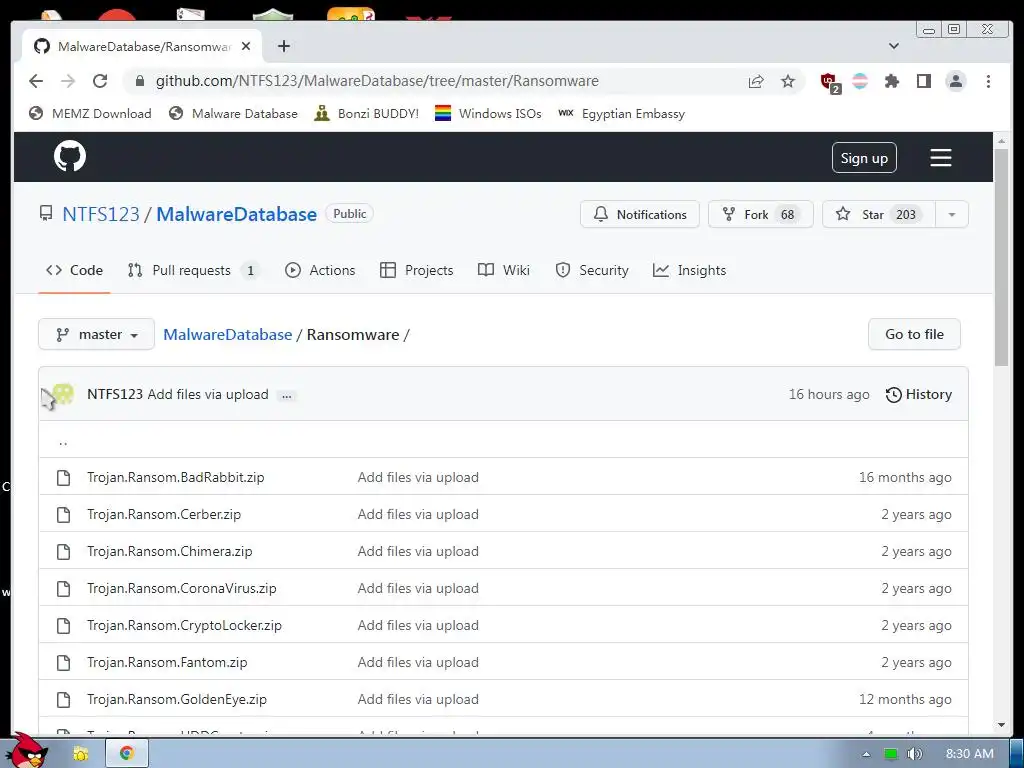Toggle the browser side panel icon

pyautogui.click(x=923, y=81)
